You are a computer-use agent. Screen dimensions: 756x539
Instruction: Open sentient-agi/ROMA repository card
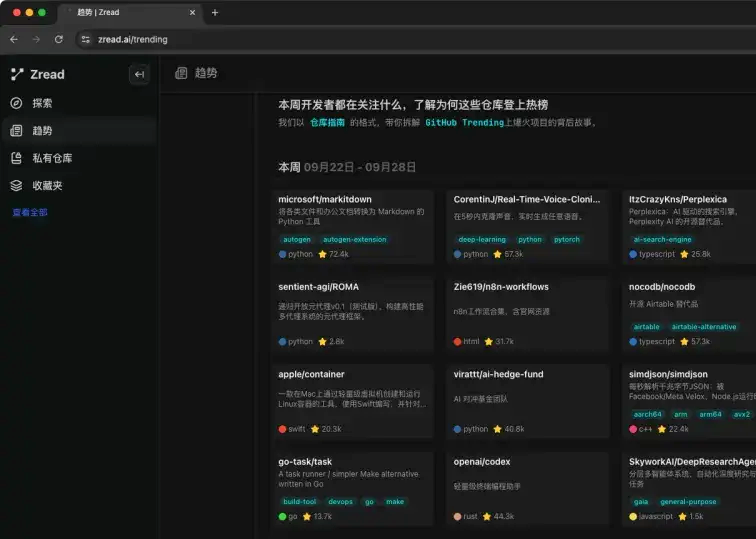(x=352, y=314)
